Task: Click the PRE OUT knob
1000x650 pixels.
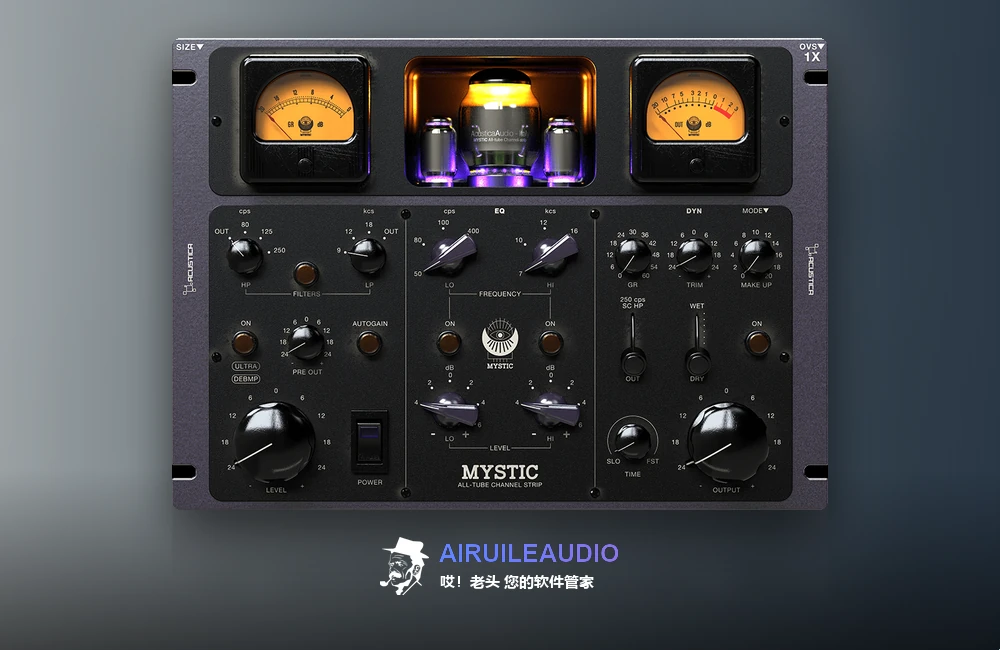Action: click(x=307, y=343)
